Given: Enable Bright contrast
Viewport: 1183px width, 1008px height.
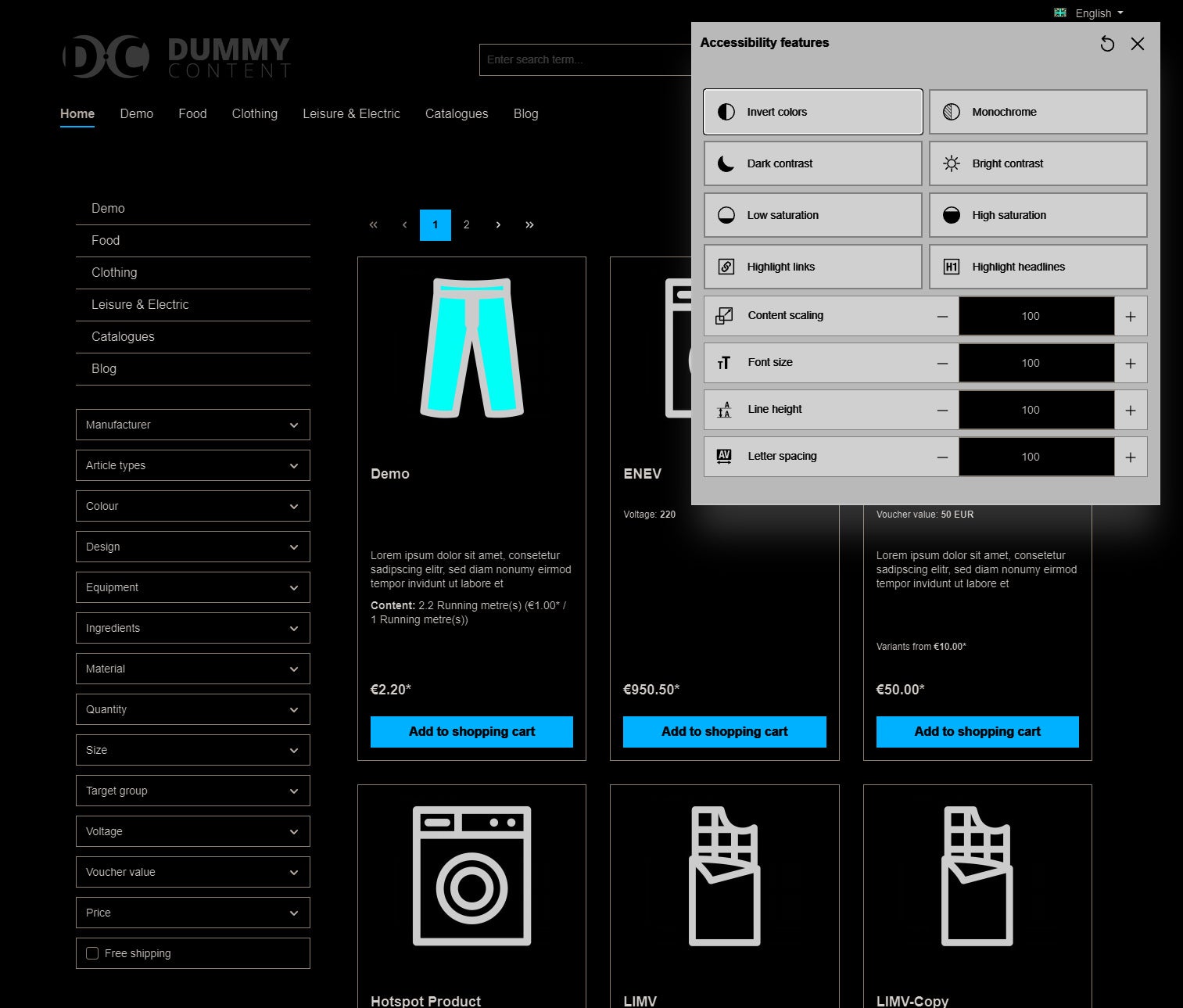Looking at the screenshot, I should 1038,163.
